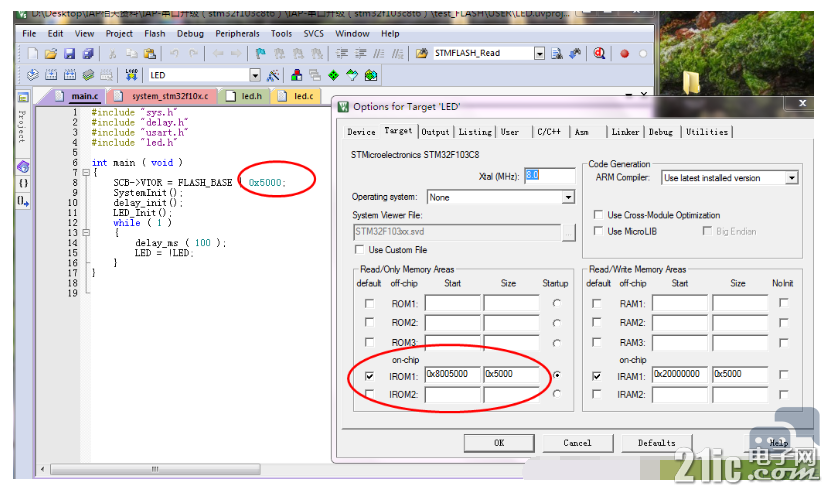Click the Start/Stop Debug Session icon

(x=599, y=53)
